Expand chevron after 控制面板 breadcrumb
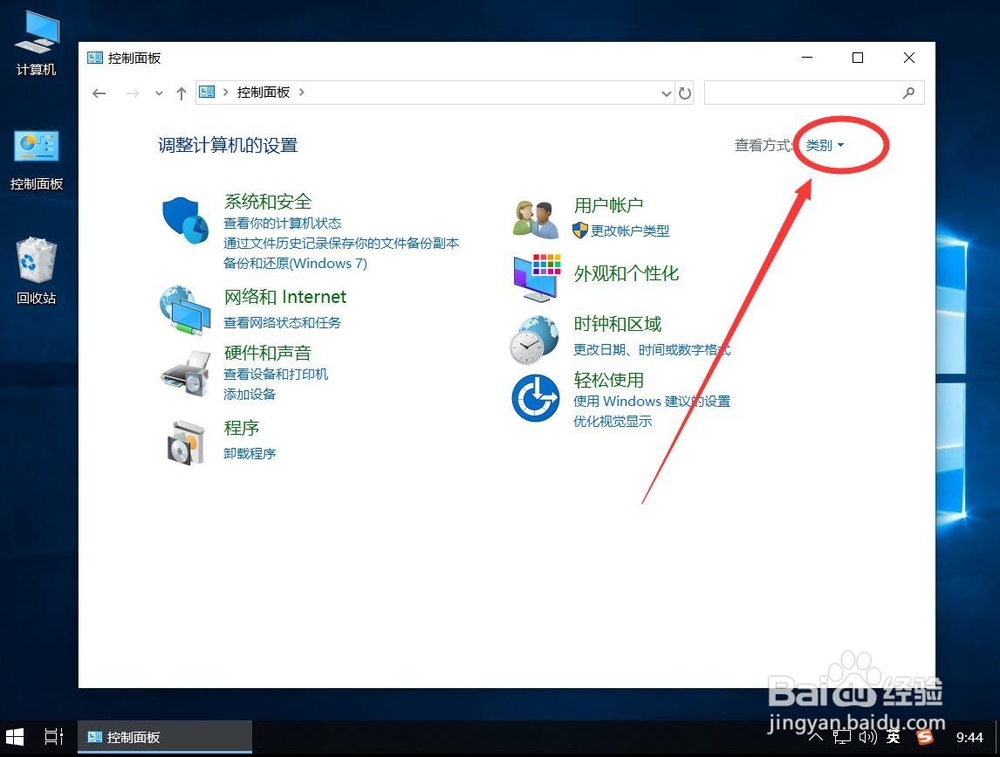The height and width of the screenshot is (757, 1000). tap(302, 92)
